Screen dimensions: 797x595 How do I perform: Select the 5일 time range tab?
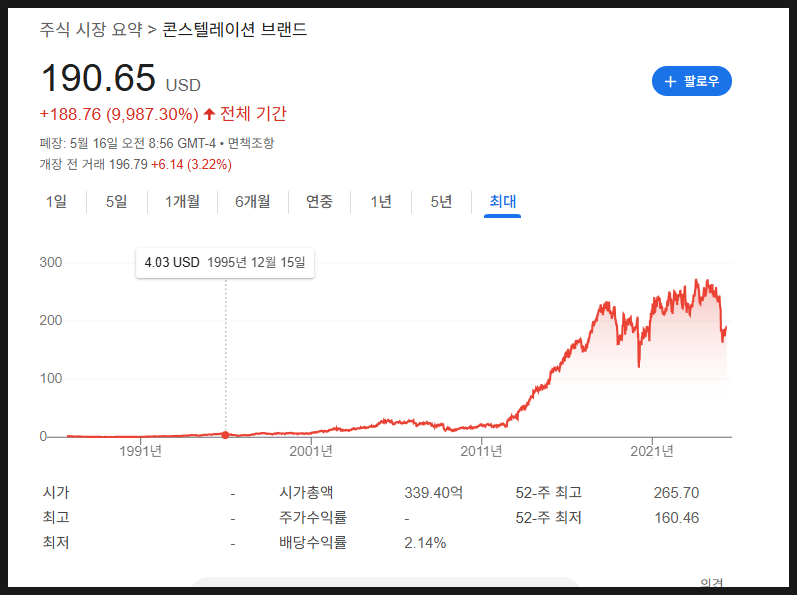pos(116,202)
